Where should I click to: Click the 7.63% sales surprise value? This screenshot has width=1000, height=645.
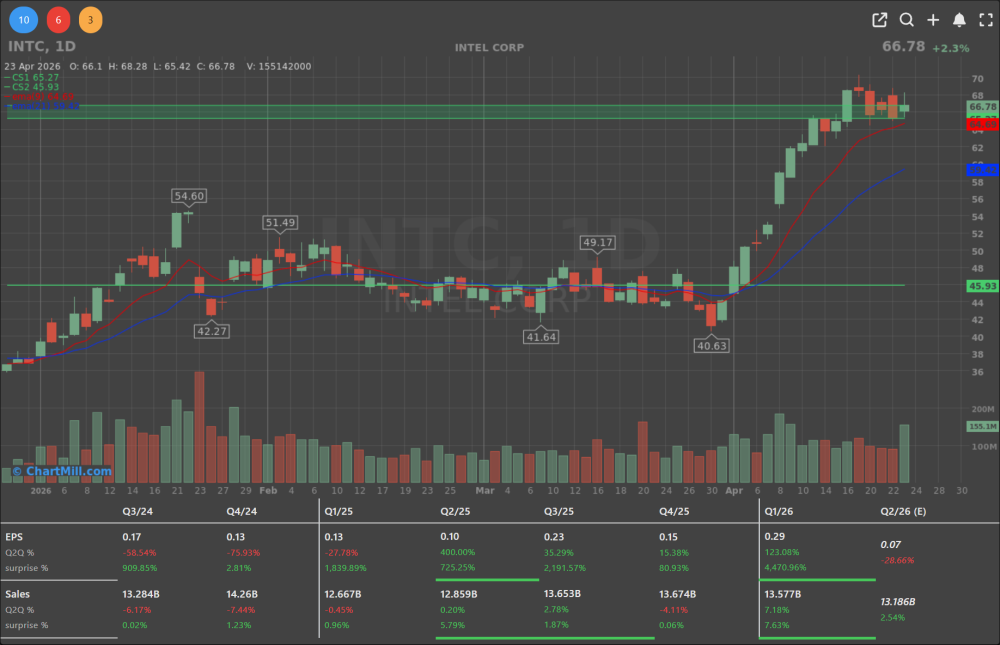tap(776, 625)
